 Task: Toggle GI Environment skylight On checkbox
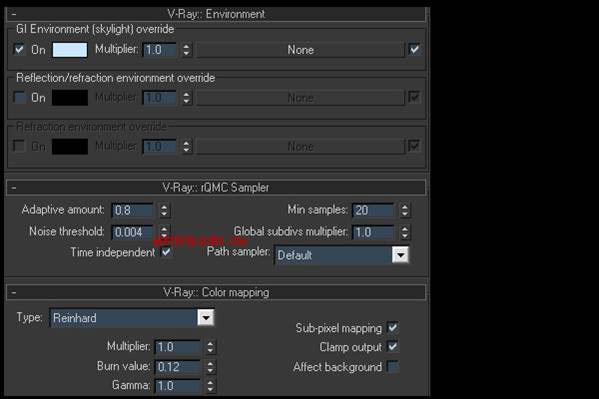(19, 49)
